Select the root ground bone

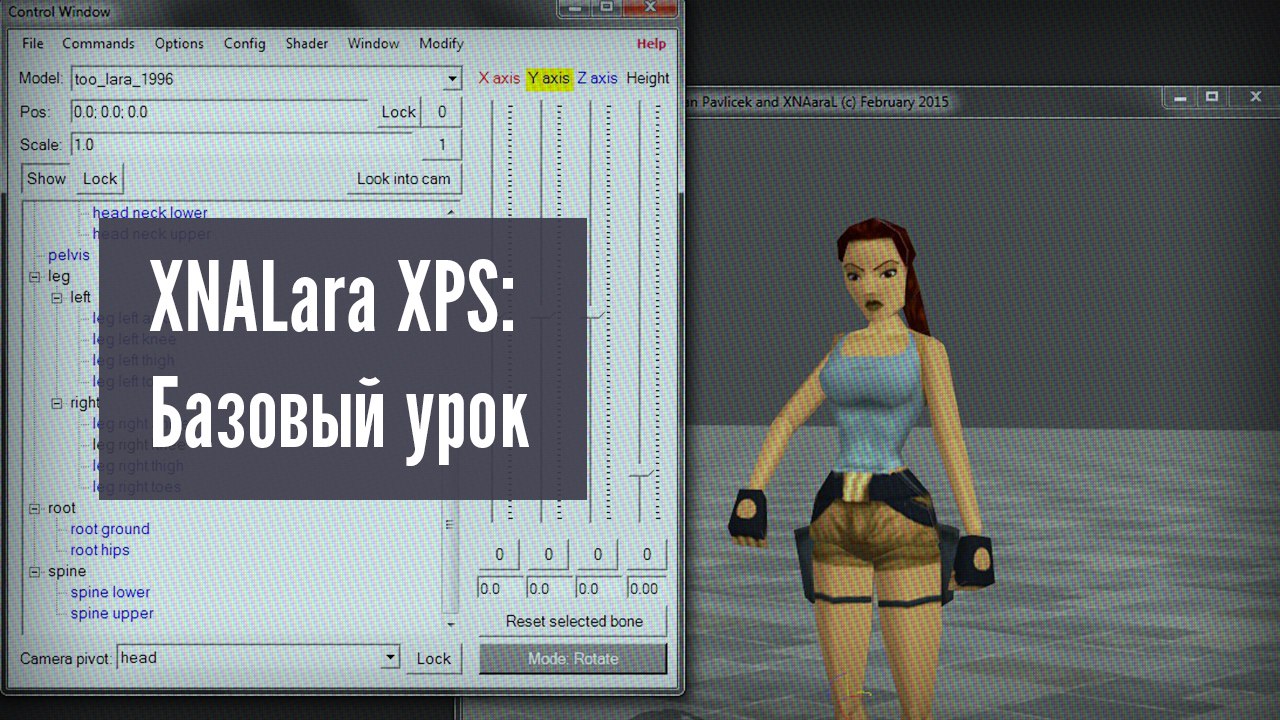tap(110, 529)
